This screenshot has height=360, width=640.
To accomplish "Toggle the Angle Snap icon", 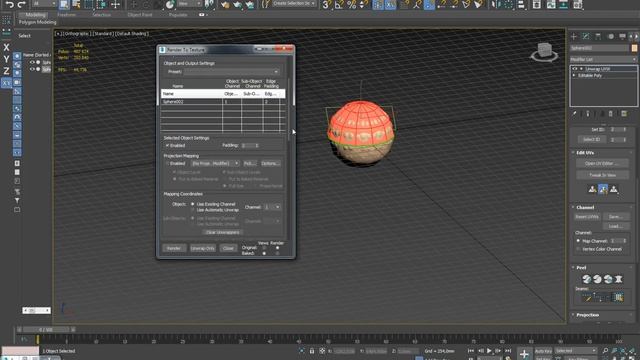I will point(339,5).
